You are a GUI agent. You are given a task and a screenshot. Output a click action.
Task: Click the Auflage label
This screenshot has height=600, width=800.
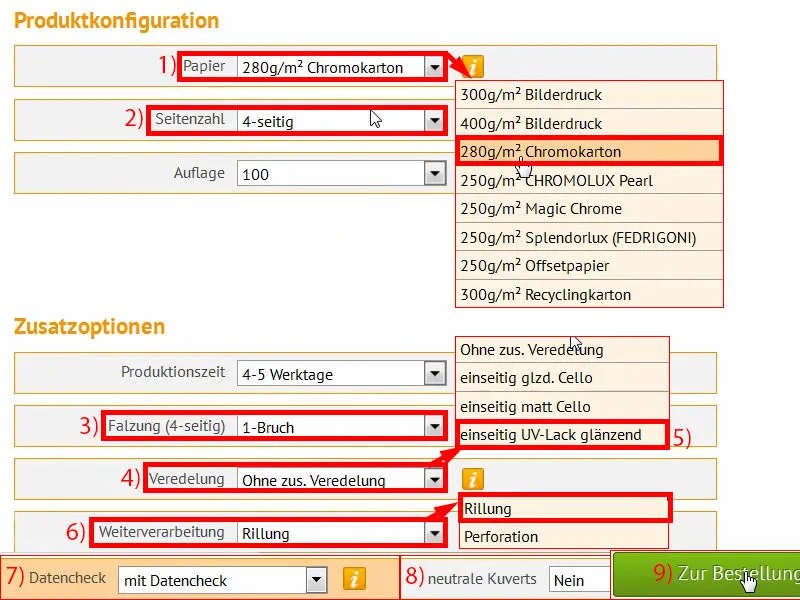(x=199, y=173)
